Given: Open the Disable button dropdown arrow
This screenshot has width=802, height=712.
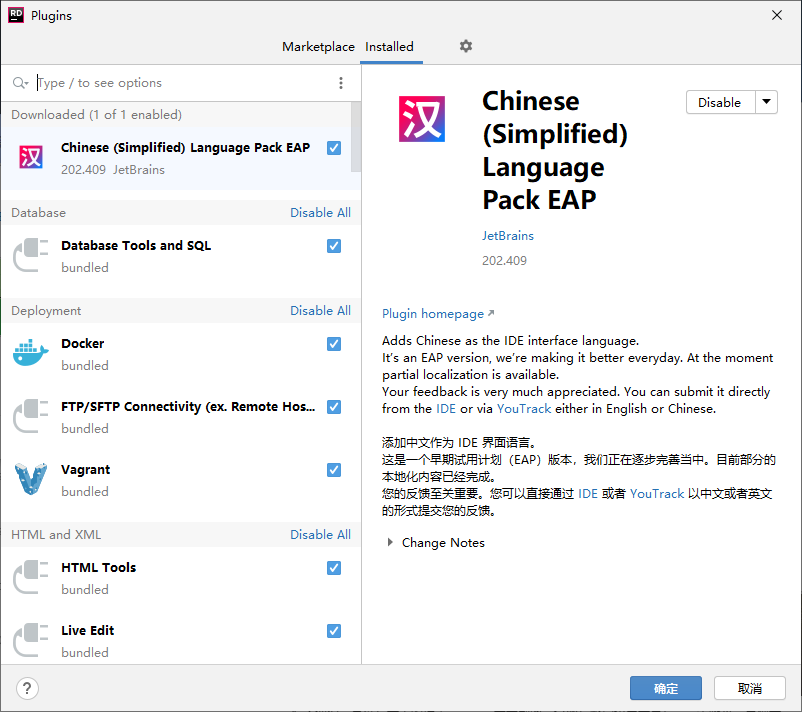Looking at the screenshot, I should point(766,102).
